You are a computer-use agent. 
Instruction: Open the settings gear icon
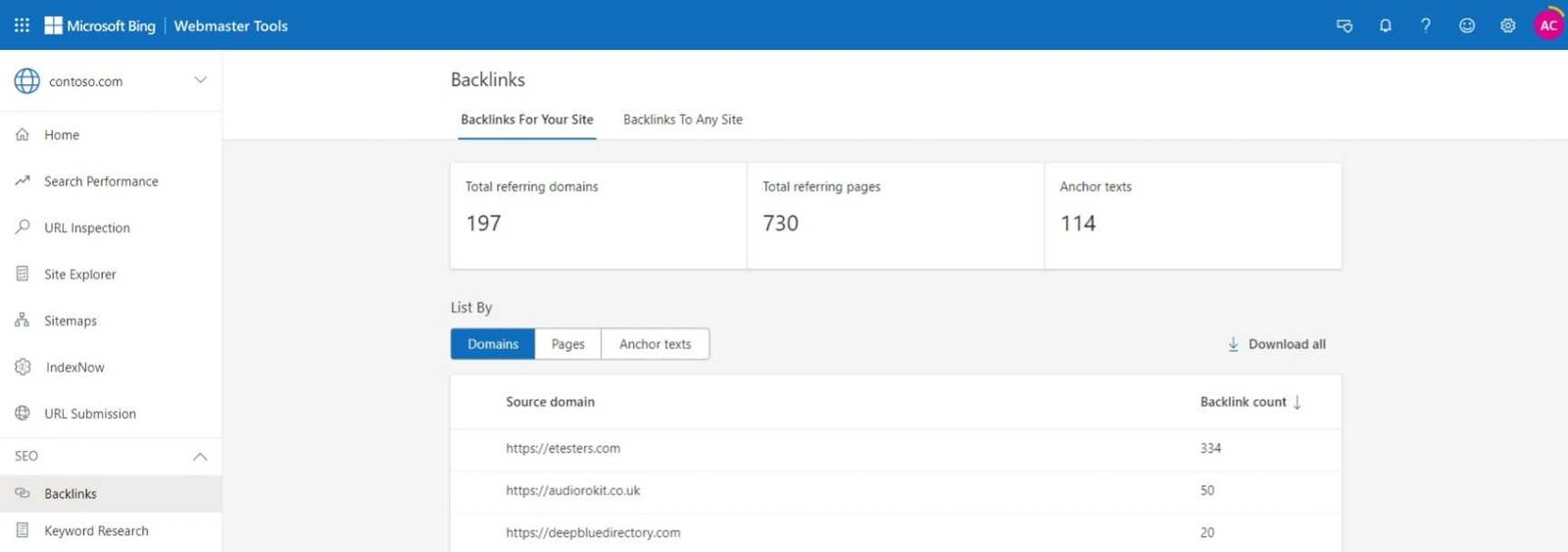pyautogui.click(x=1508, y=25)
